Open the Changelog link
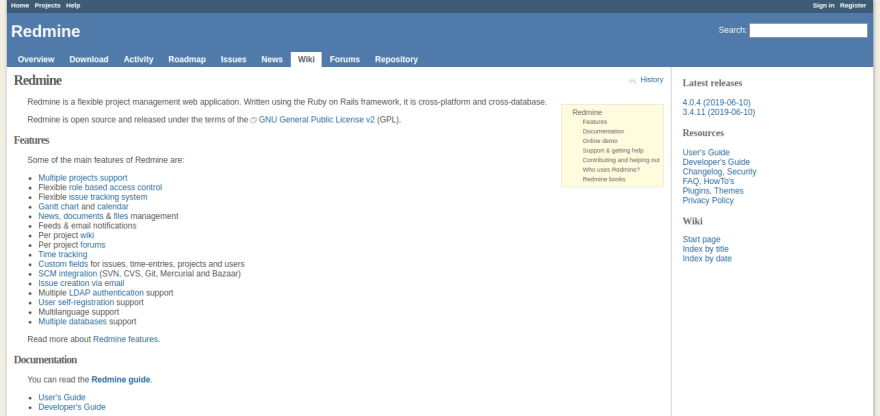The width and height of the screenshot is (880, 416). 702,172
